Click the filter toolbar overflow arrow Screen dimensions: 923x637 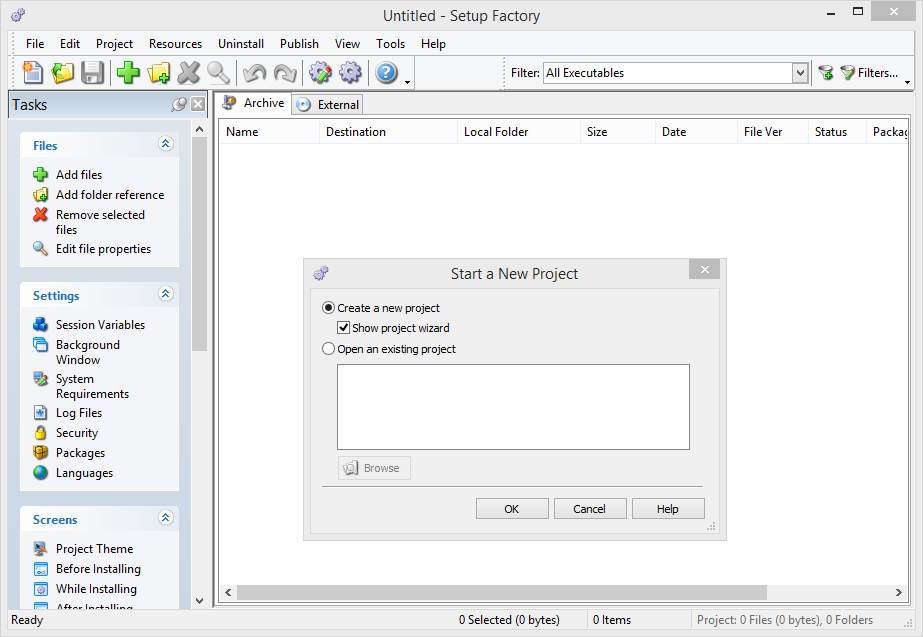(907, 82)
